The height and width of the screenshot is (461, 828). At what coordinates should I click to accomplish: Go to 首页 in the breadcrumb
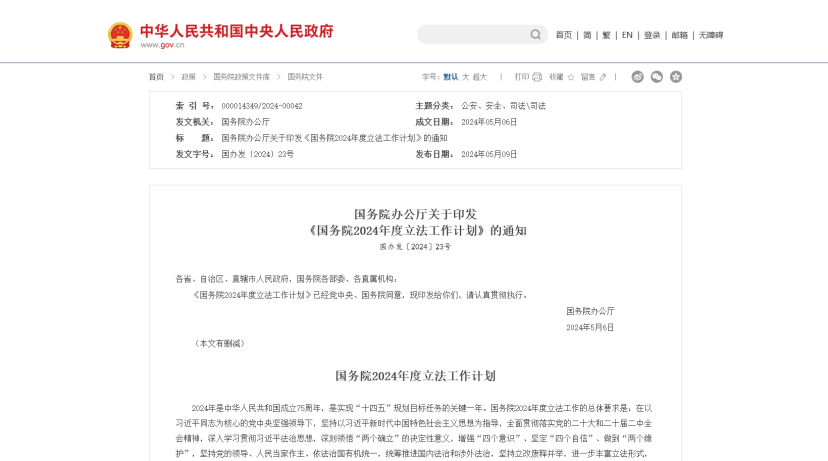coord(156,77)
